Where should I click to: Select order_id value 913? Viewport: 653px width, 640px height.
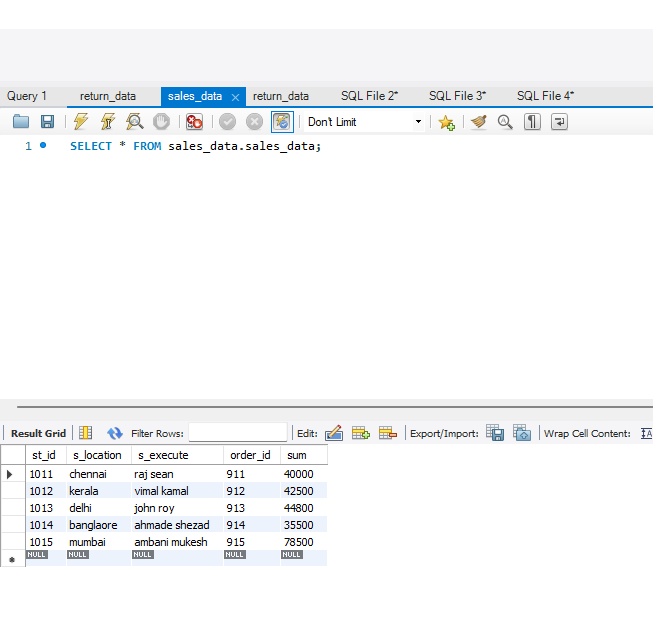252,508
